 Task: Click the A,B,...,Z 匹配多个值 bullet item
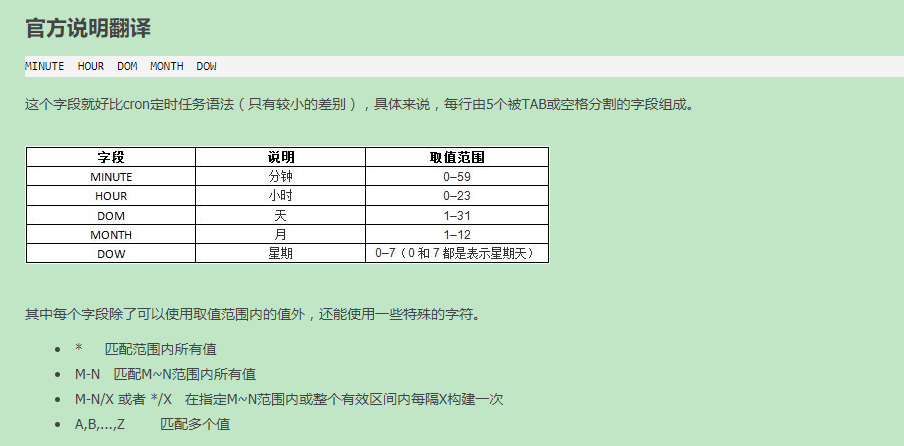tap(152, 424)
